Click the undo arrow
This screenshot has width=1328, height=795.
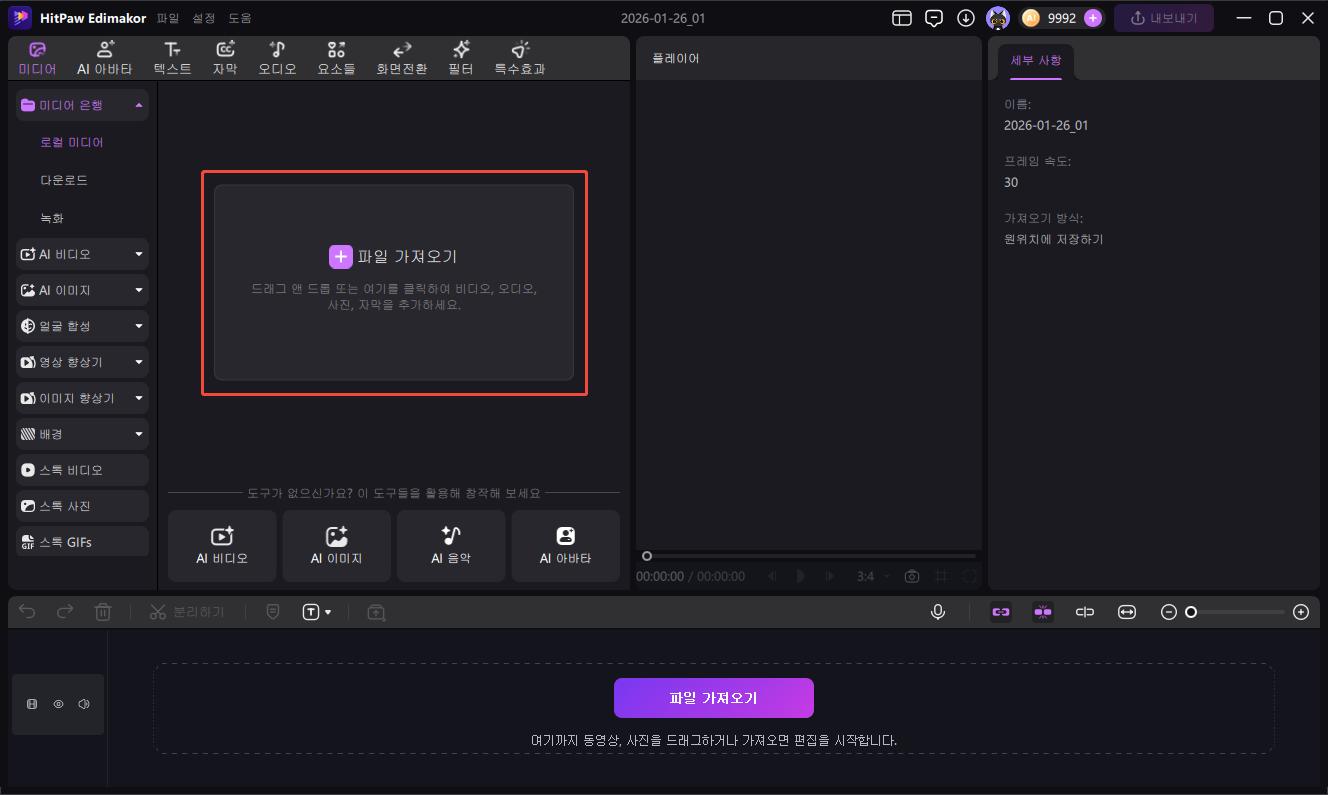tap(27, 612)
